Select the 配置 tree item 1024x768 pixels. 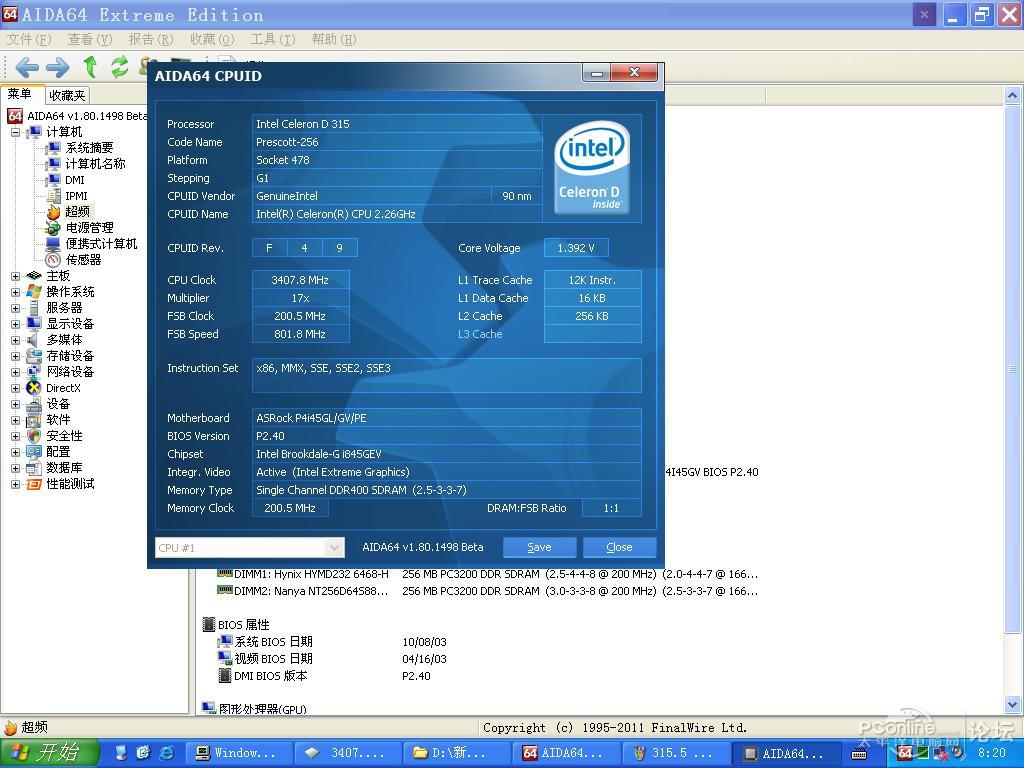point(57,452)
